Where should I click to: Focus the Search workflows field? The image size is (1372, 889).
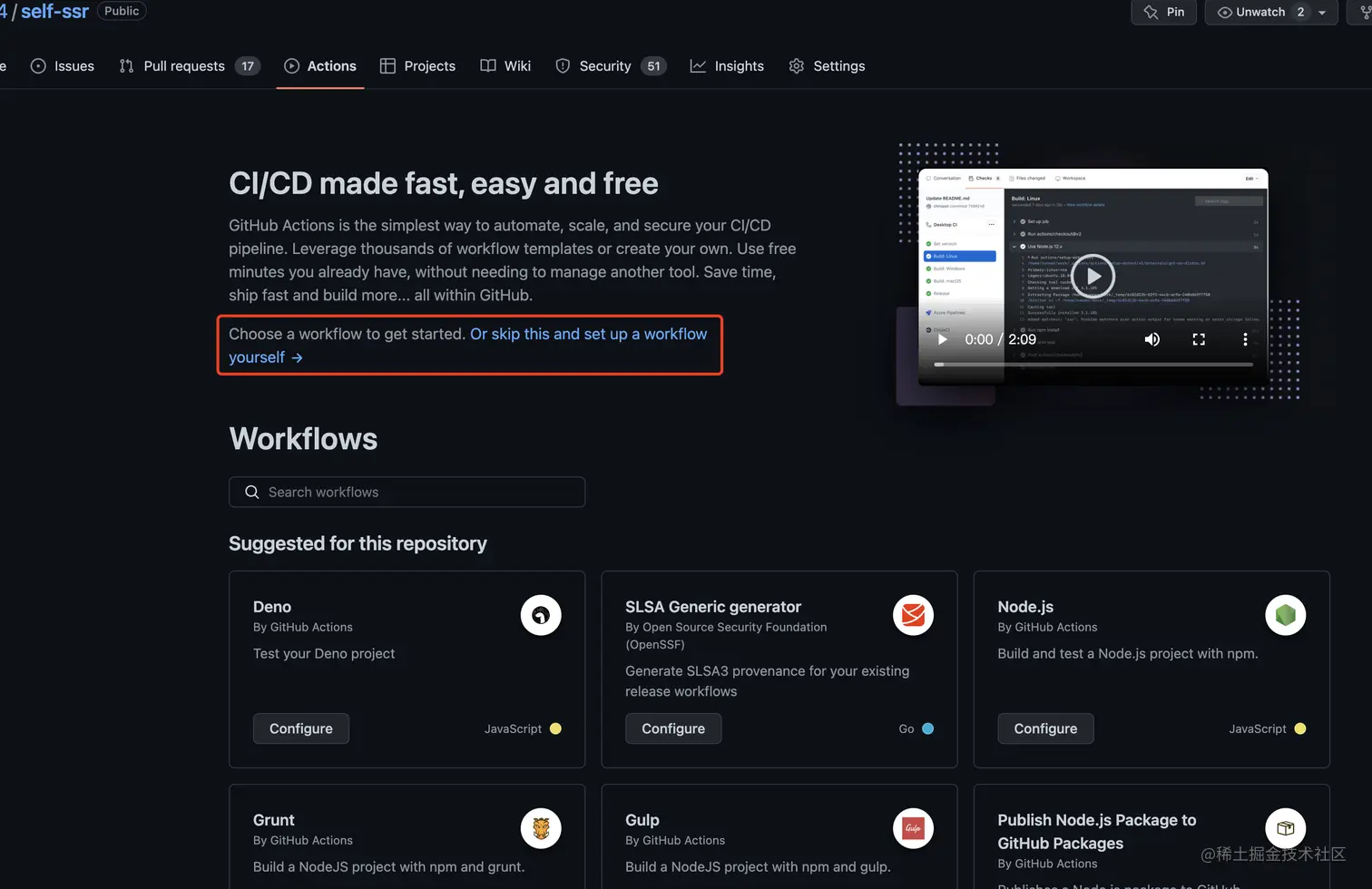click(x=407, y=492)
